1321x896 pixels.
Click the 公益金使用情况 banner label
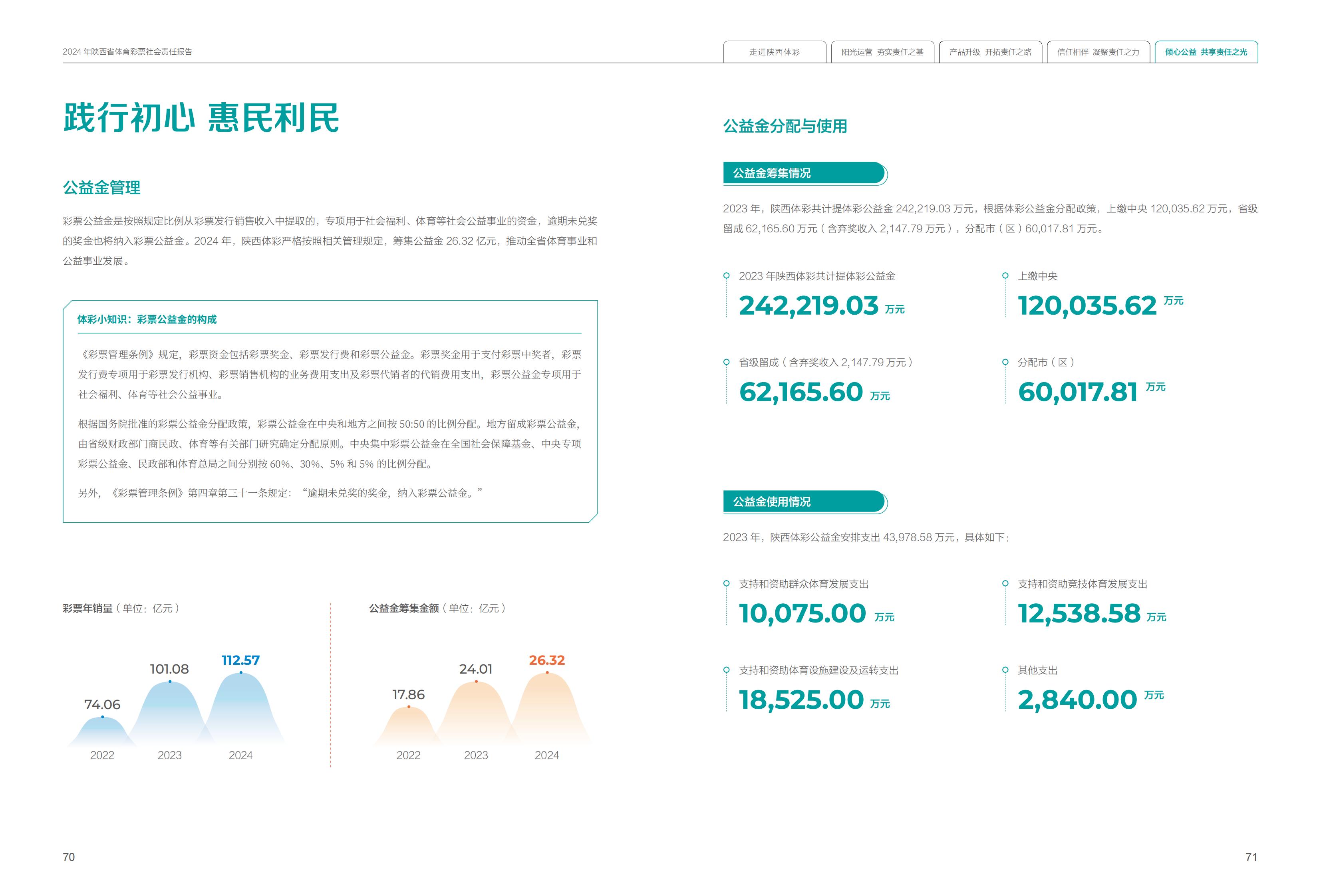(x=771, y=502)
